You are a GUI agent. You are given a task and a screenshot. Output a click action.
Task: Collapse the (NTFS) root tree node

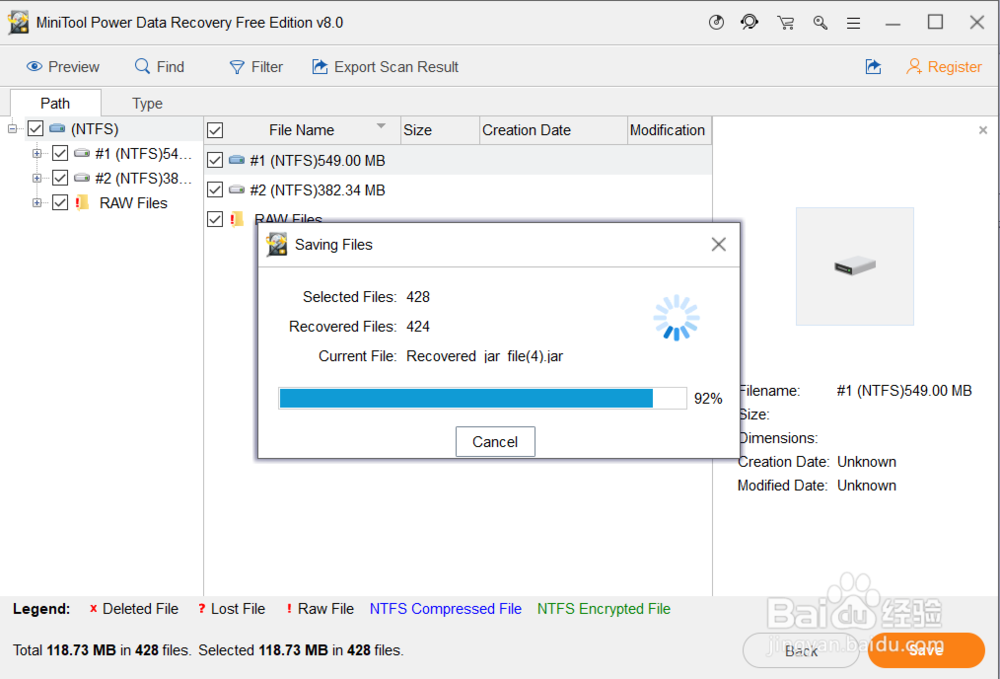point(12,129)
